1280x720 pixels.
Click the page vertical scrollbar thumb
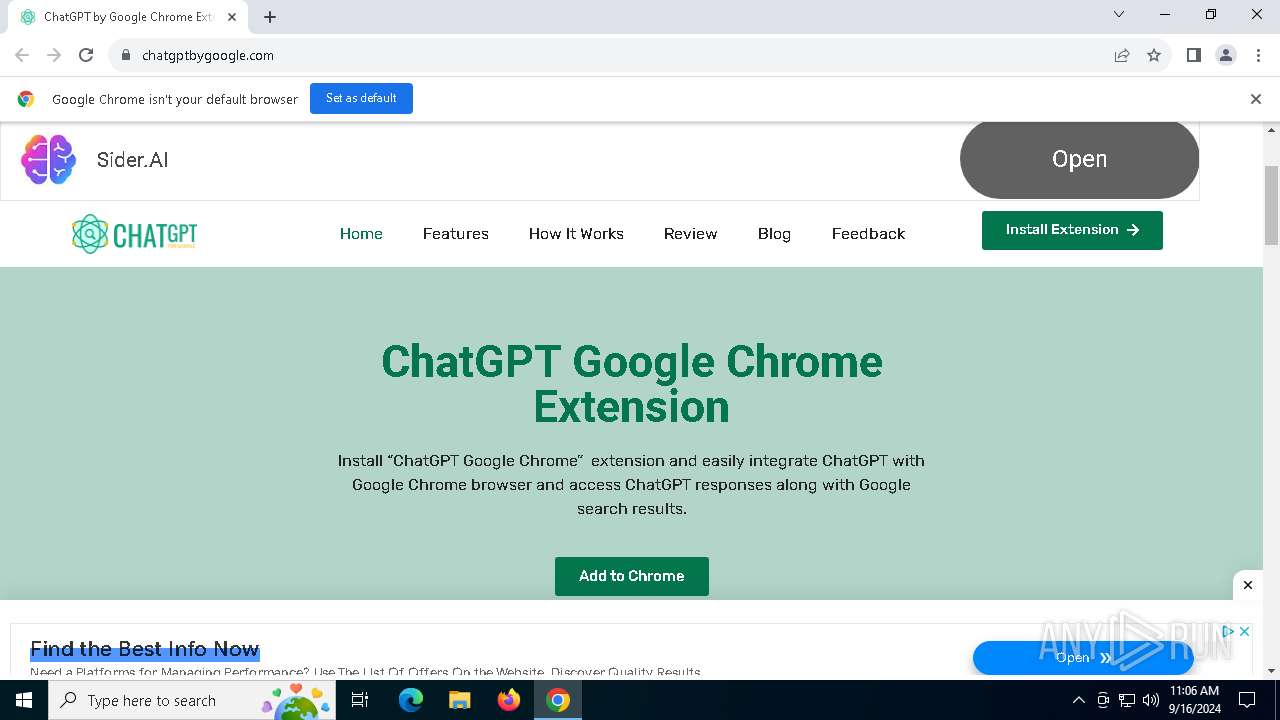tap(1271, 205)
